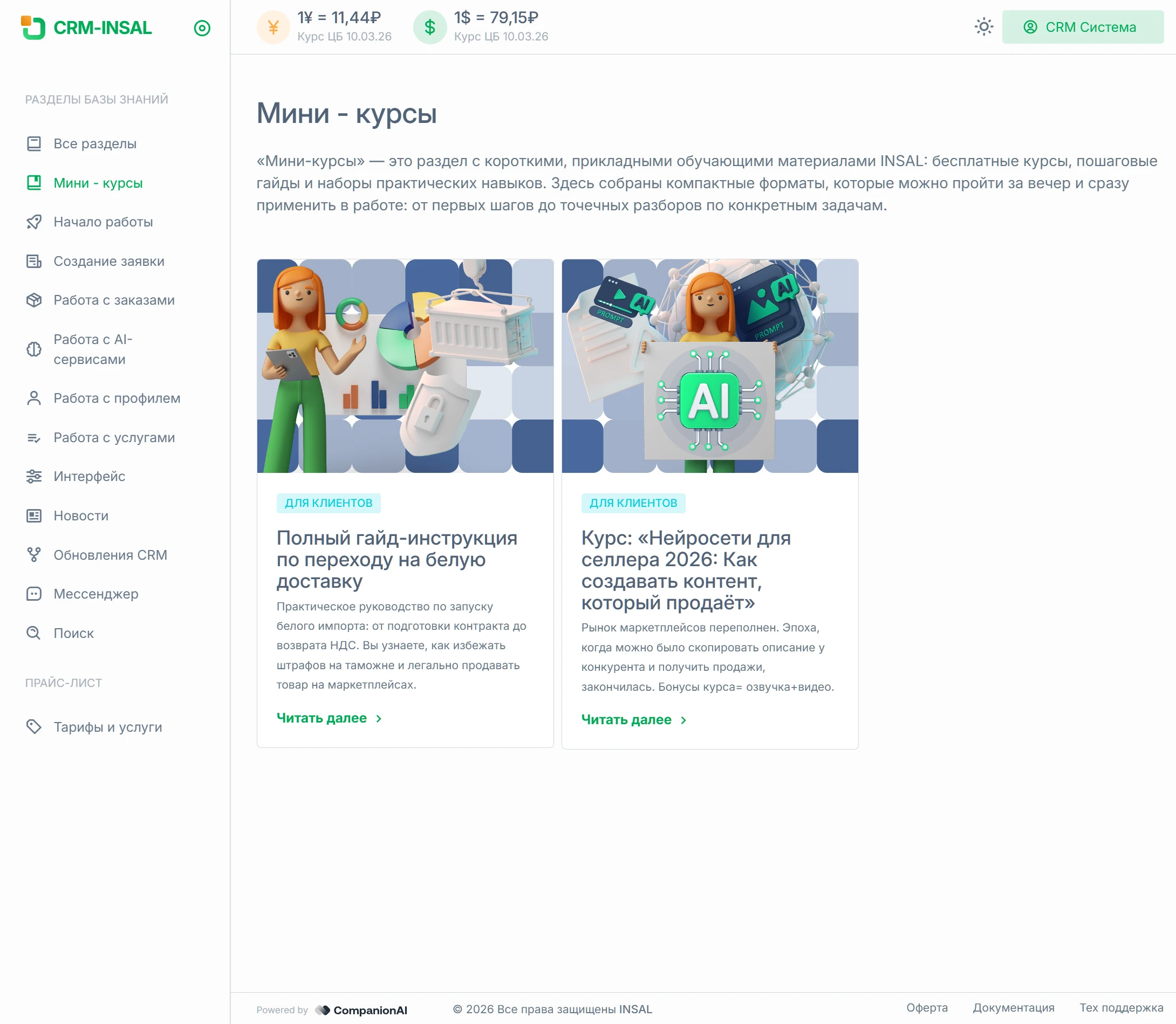1176x1024 pixels.
Task: Open the Мессенджер section
Action: coord(95,594)
